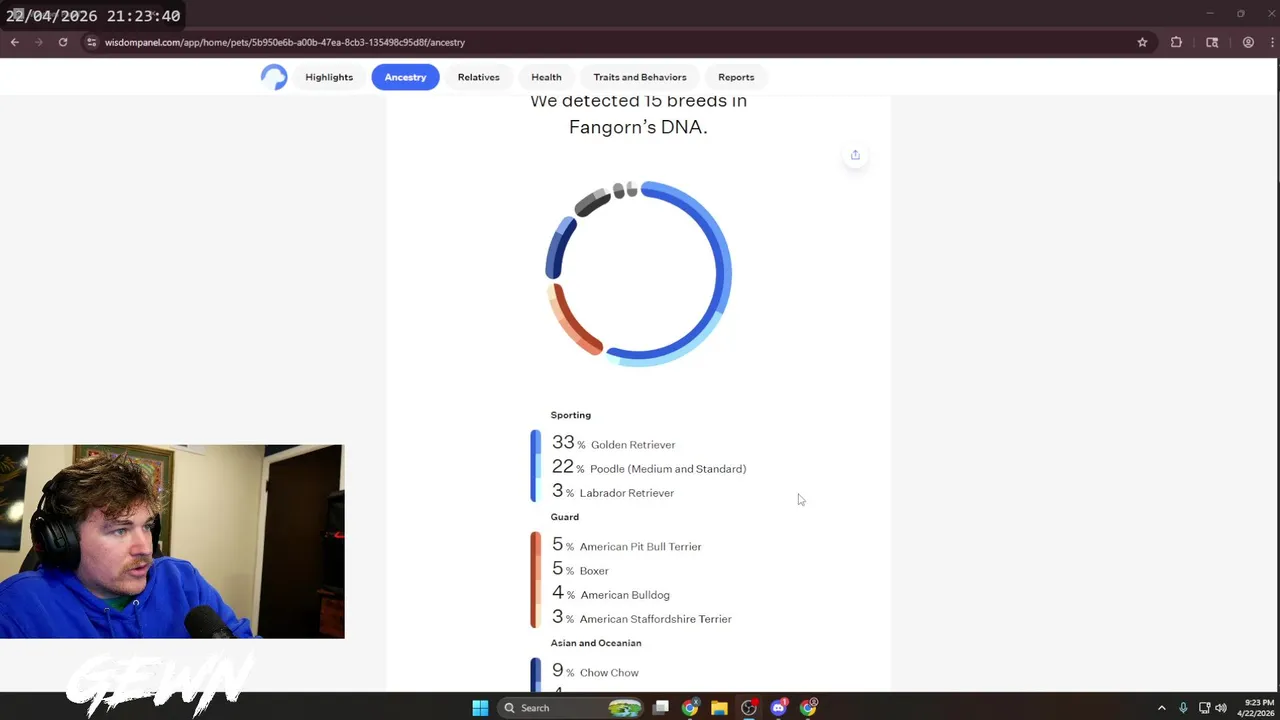Click the Guard group heading
The width and height of the screenshot is (1280, 720).
(x=564, y=517)
